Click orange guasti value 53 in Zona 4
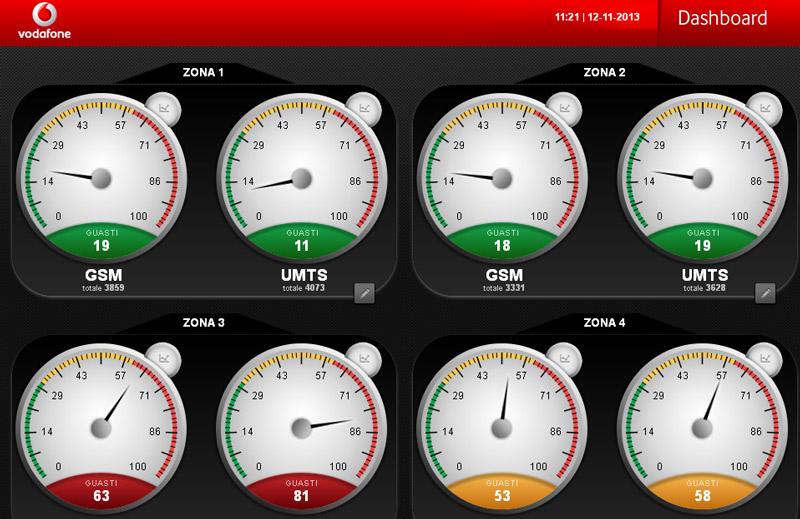This screenshot has width=800, height=519. (502, 496)
